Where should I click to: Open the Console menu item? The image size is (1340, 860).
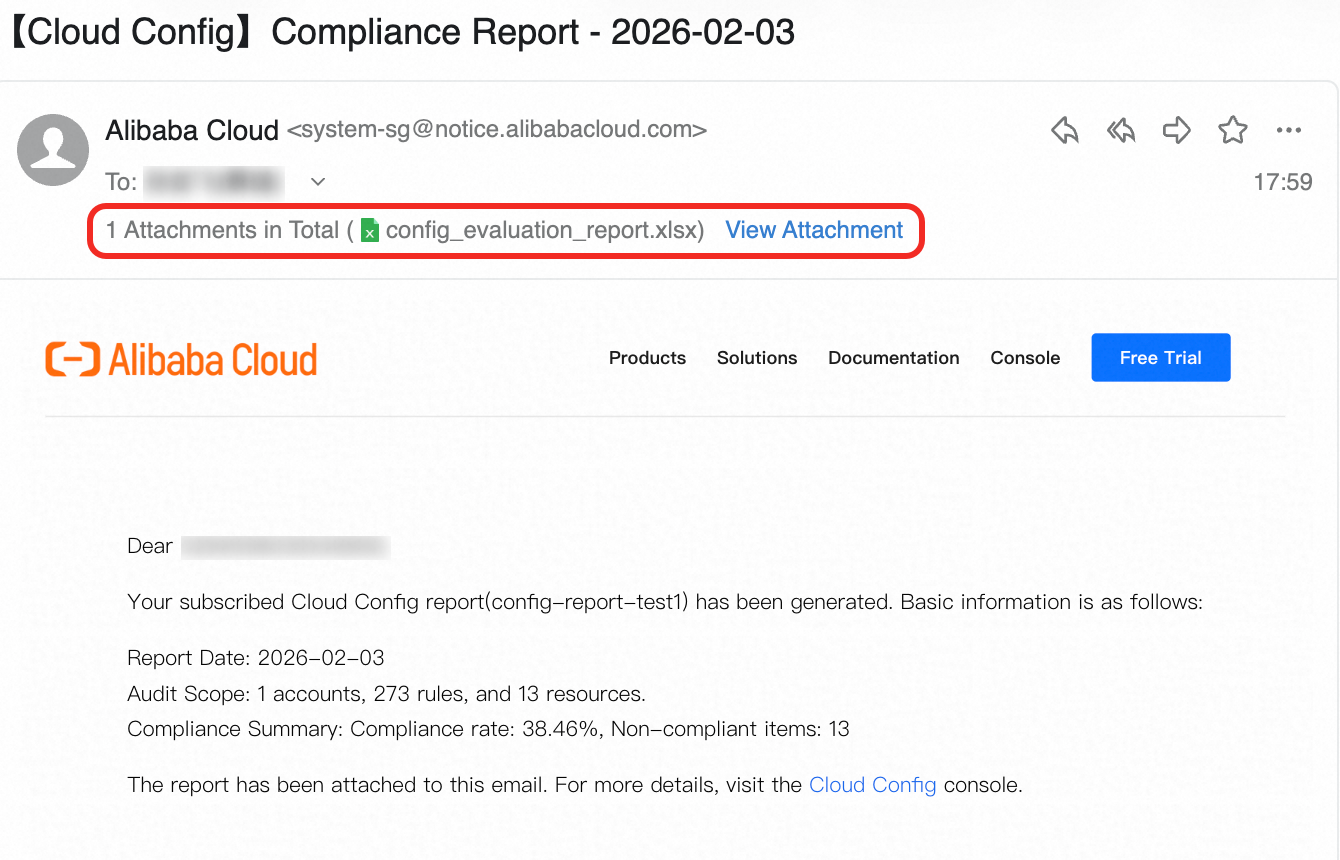click(x=1025, y=358)
